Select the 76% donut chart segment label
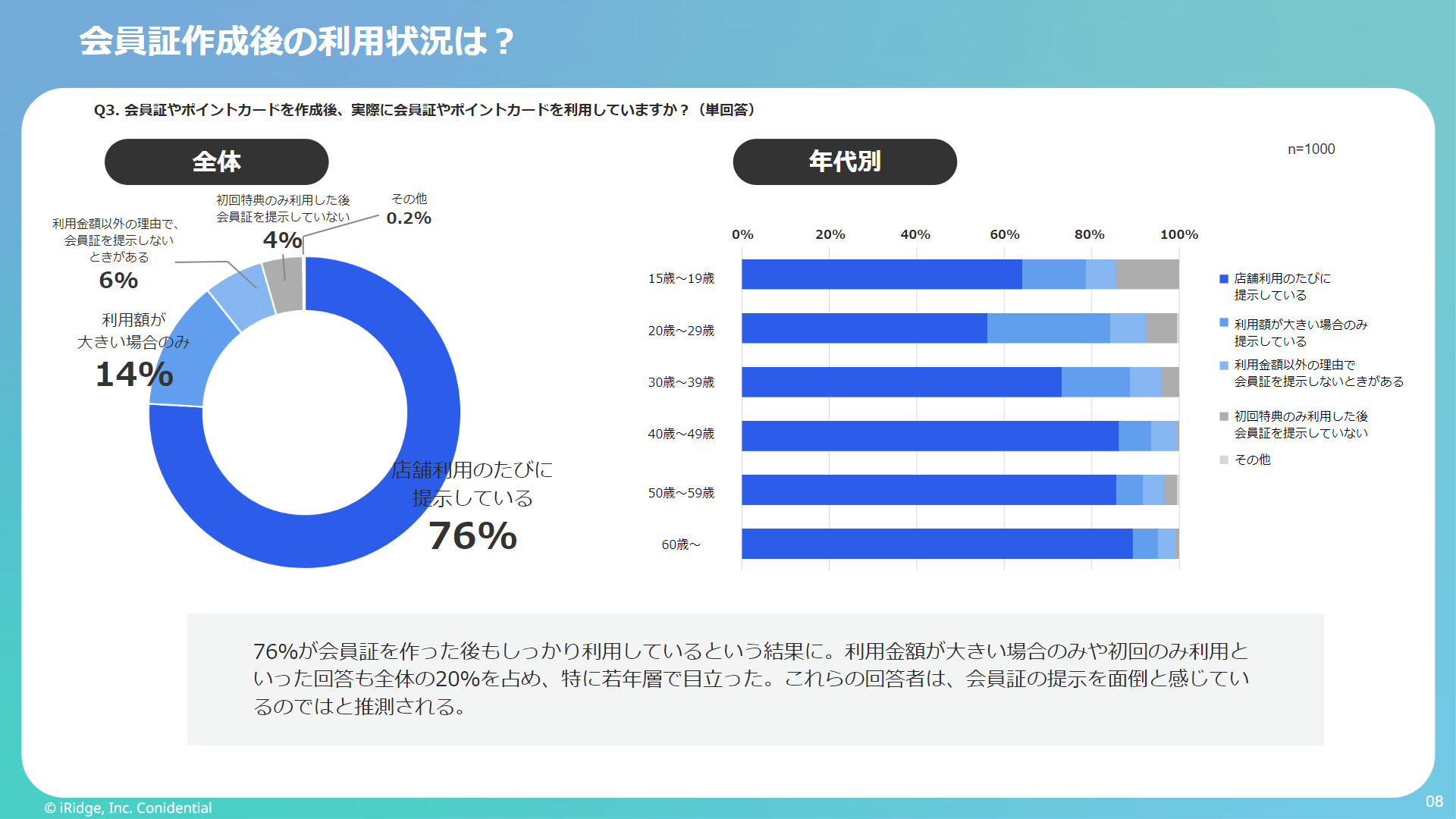This screenshot has height=819, width=1456. click(x=472, y=535)
